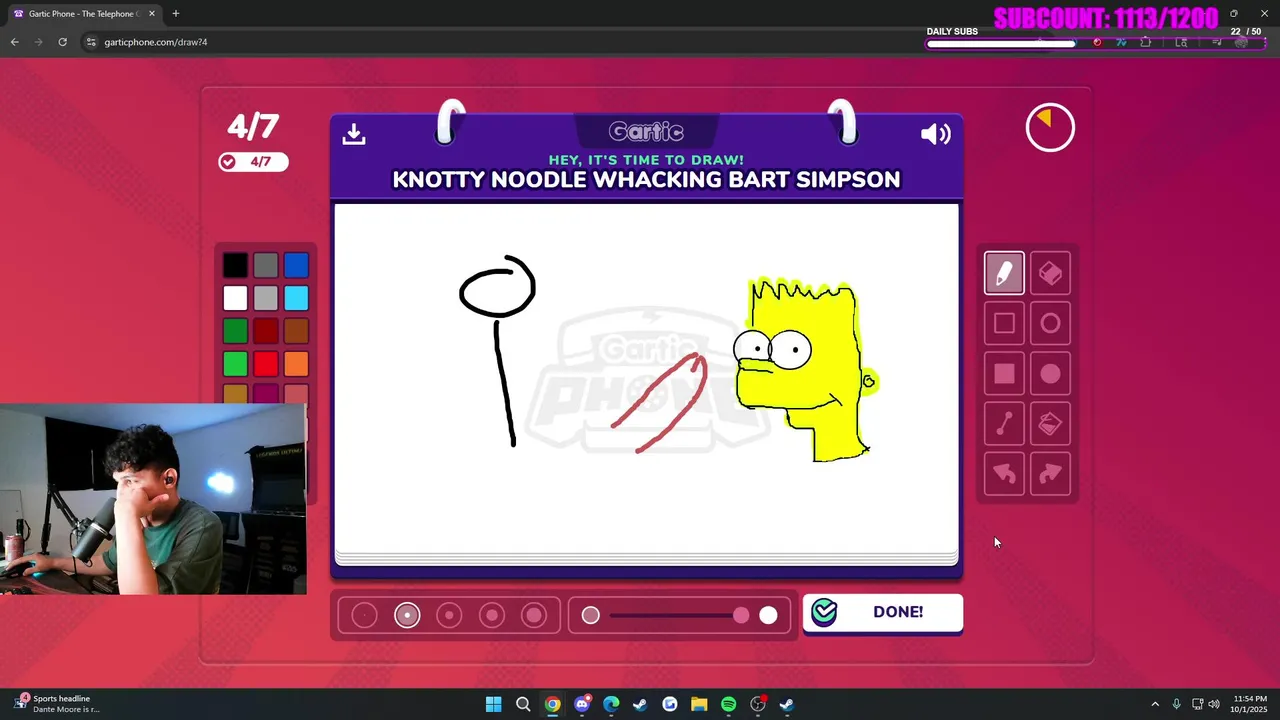
Task: Choose the empty rectangle shape tool
Action: pos(1004,323)
